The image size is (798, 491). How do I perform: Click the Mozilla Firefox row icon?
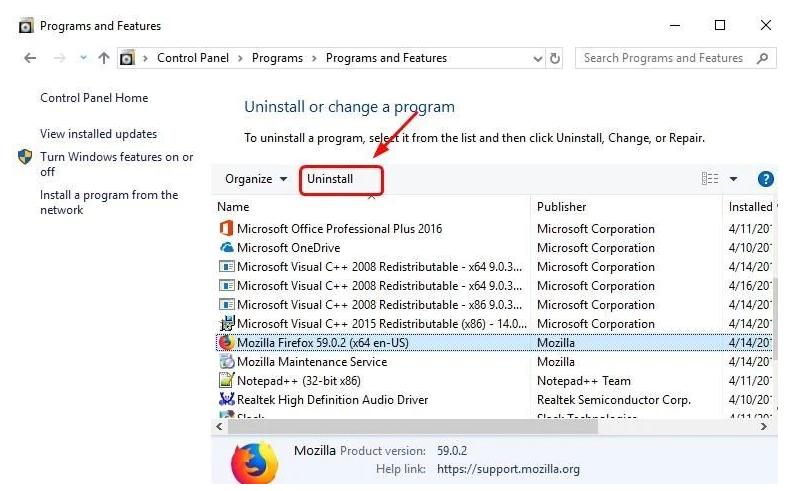[x=226, y=342]
